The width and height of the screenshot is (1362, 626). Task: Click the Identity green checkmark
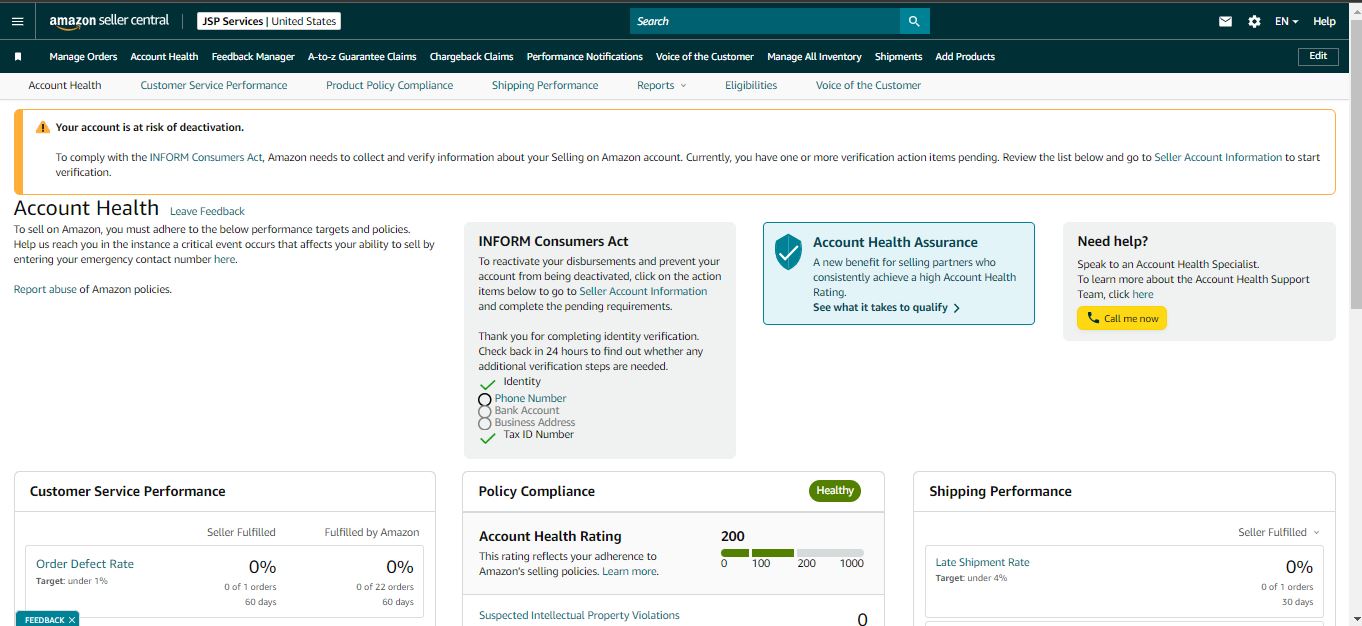point(488,384)
